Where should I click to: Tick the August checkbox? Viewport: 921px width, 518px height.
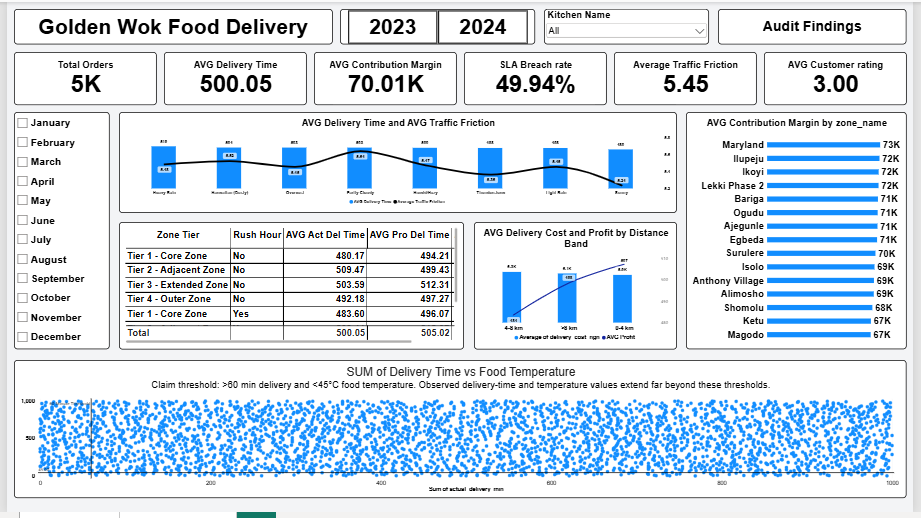click(x=22, y=259)
